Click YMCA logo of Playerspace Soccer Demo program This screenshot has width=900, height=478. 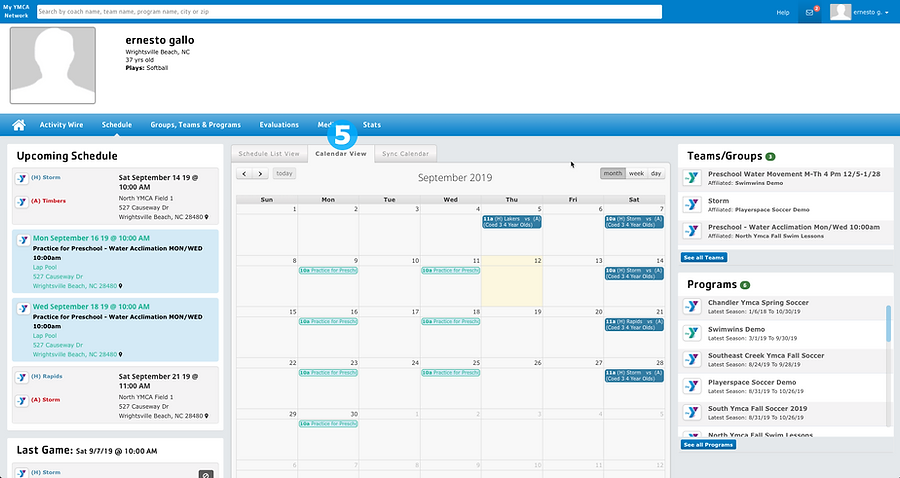click(x=692, y=386)
